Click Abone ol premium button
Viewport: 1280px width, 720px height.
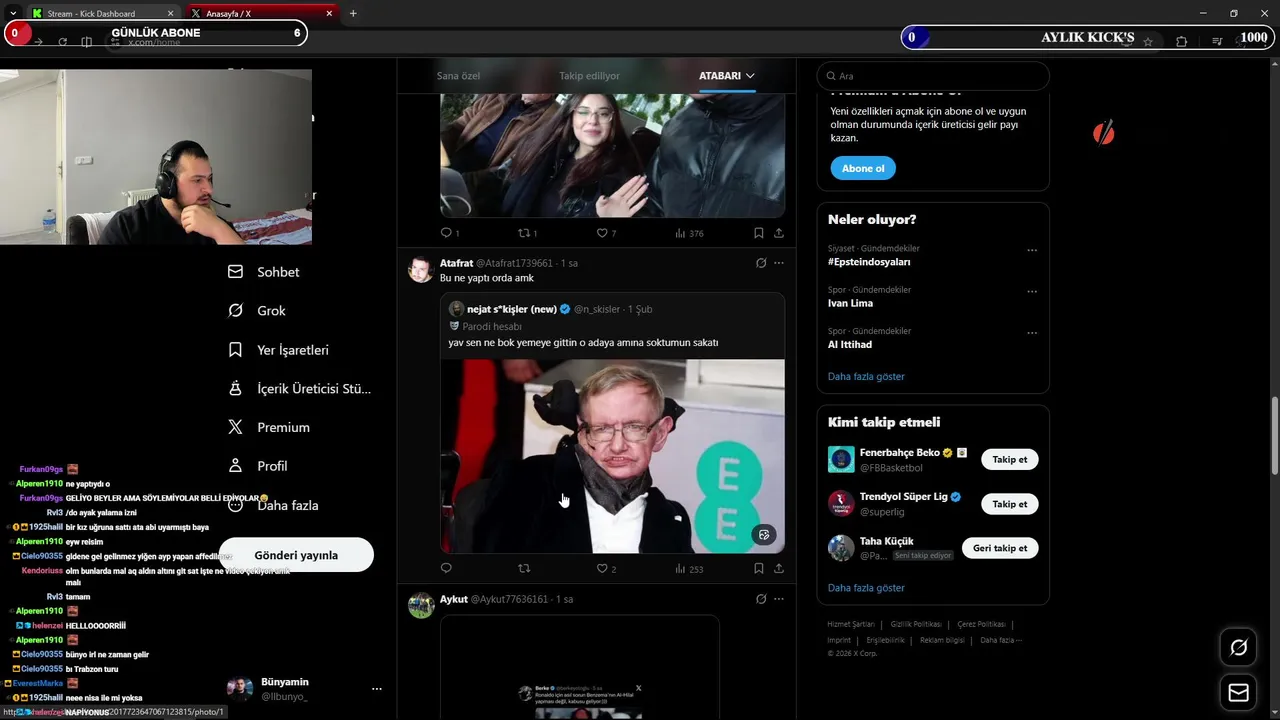pos(863,168)
